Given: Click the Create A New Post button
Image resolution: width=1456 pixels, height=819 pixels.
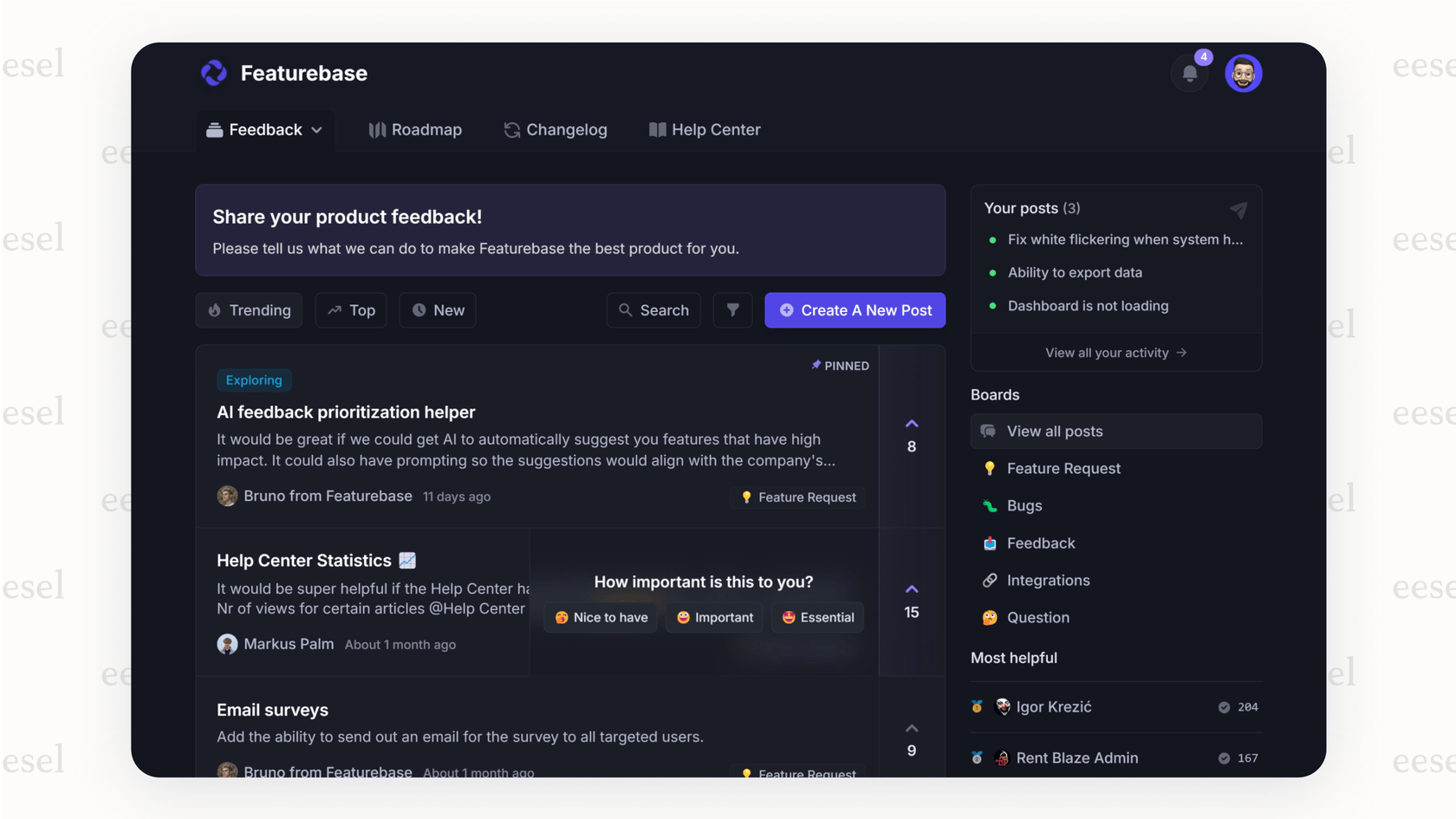Looking at the screenshot, I should [x=855, y=310].
